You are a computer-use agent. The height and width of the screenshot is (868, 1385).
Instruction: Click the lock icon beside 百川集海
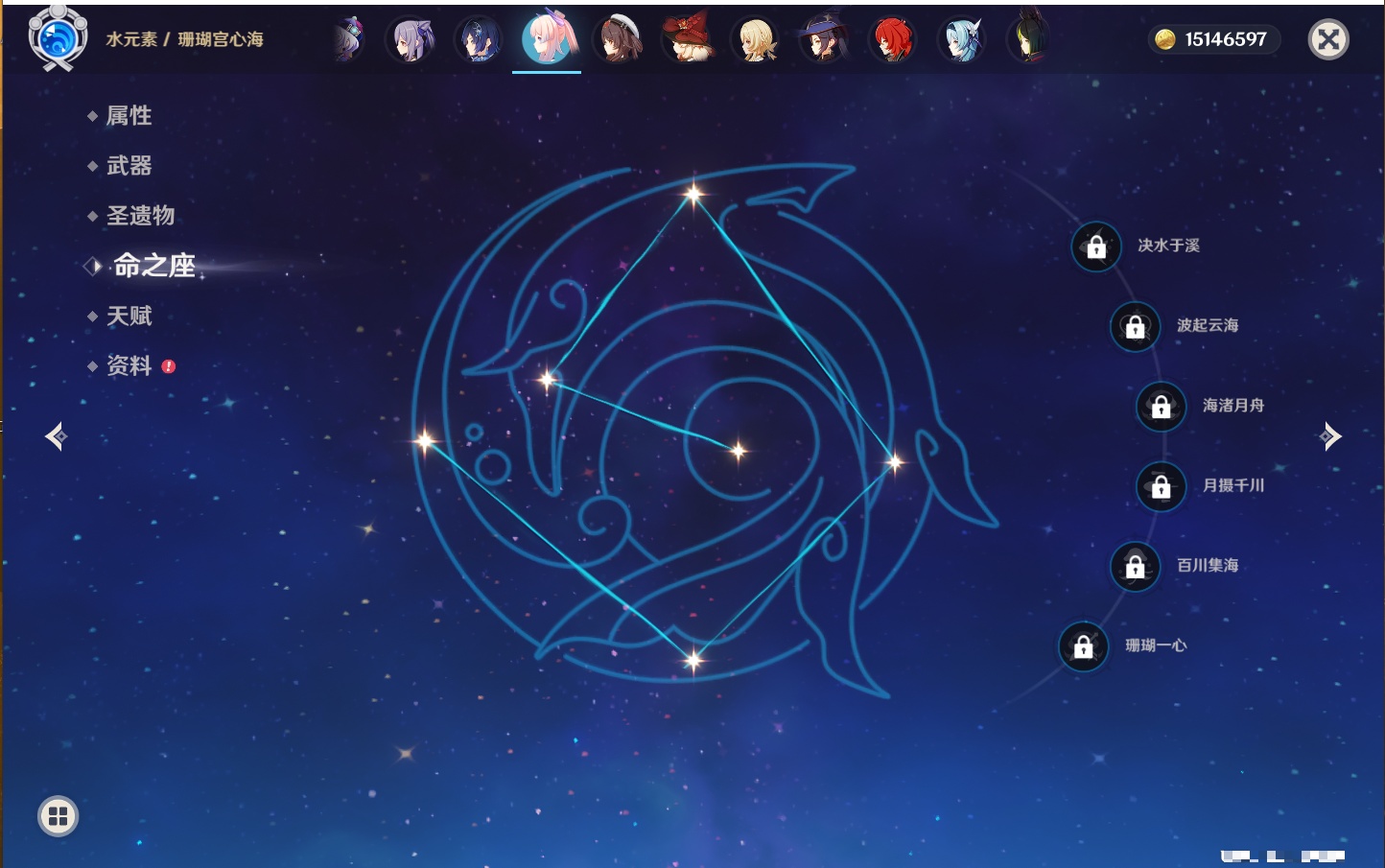click(1135, 566)
